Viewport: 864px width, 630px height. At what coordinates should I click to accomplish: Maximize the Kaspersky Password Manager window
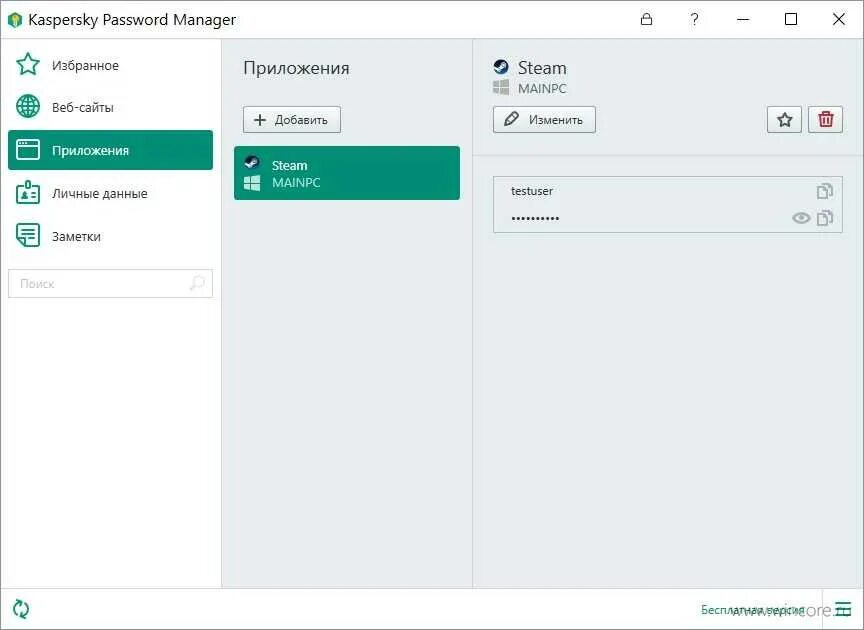pyautogui.click(x=791, y=19)
